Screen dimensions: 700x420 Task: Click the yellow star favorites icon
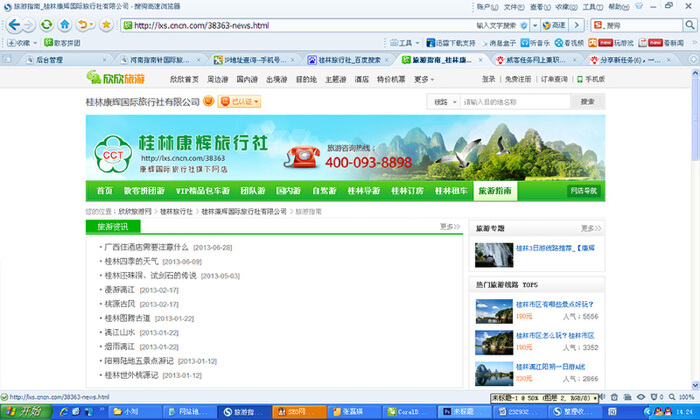106,25
